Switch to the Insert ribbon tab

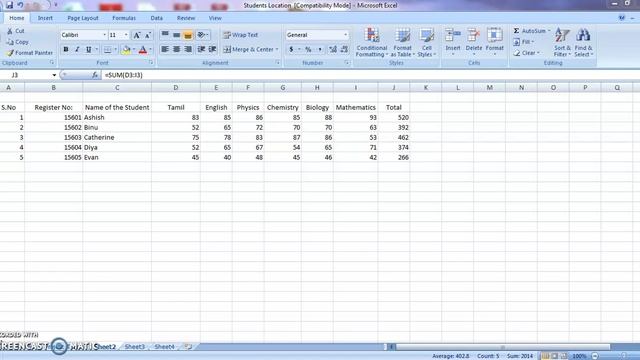click(x=45, y=18)
